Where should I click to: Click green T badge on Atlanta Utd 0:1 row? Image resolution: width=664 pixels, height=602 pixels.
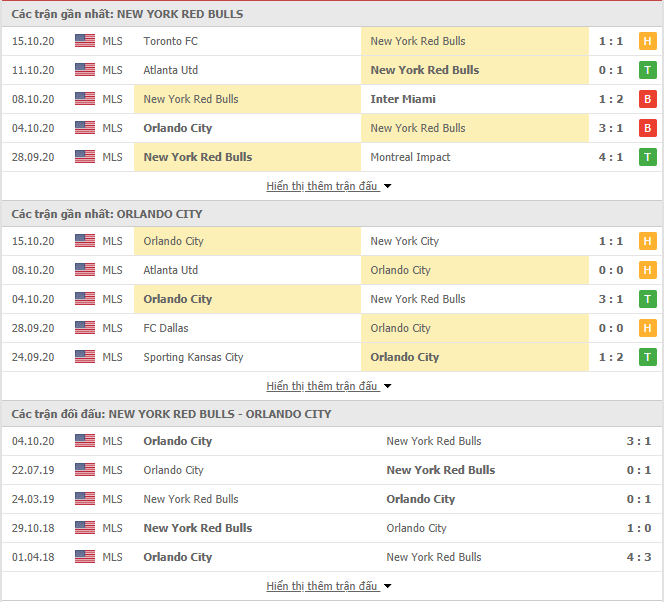[647, 70]
